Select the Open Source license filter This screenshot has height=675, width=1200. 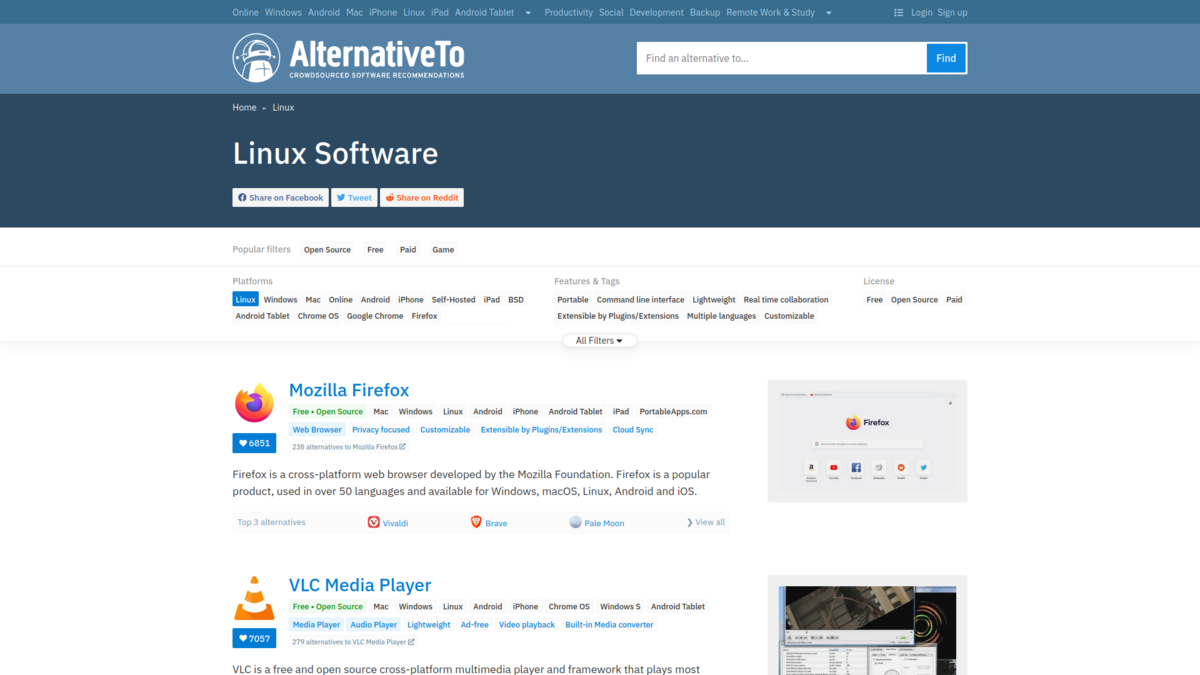tap(914, 300)
